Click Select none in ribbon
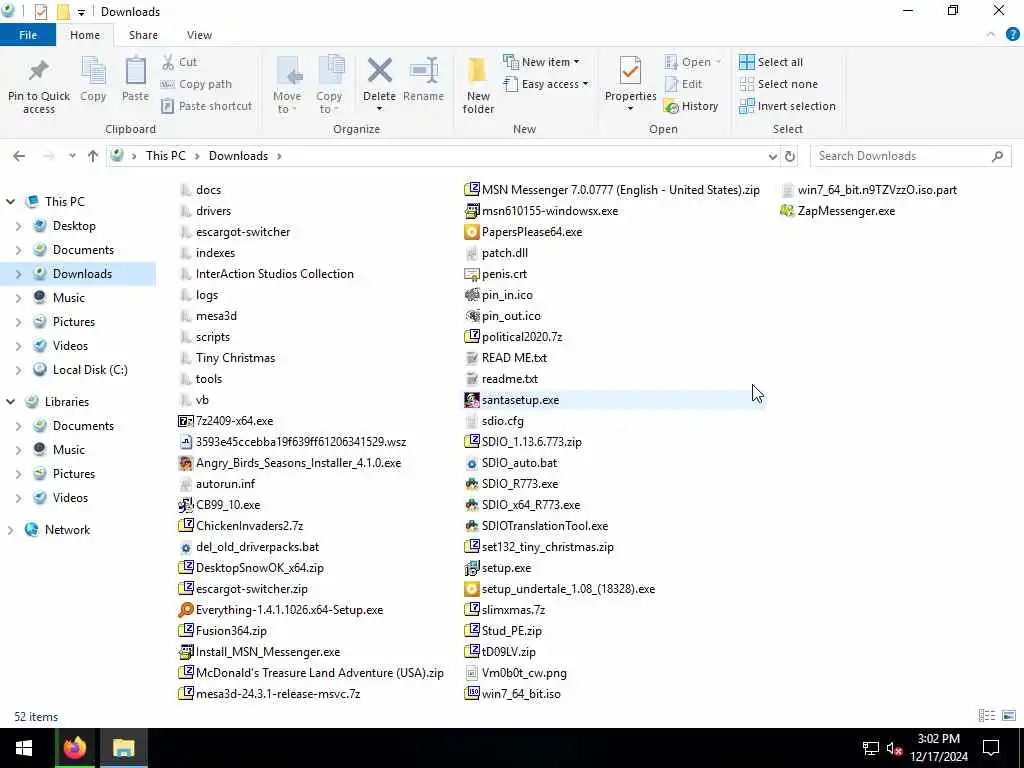Viewport: 1024px width, 768px height. (778, 84)
